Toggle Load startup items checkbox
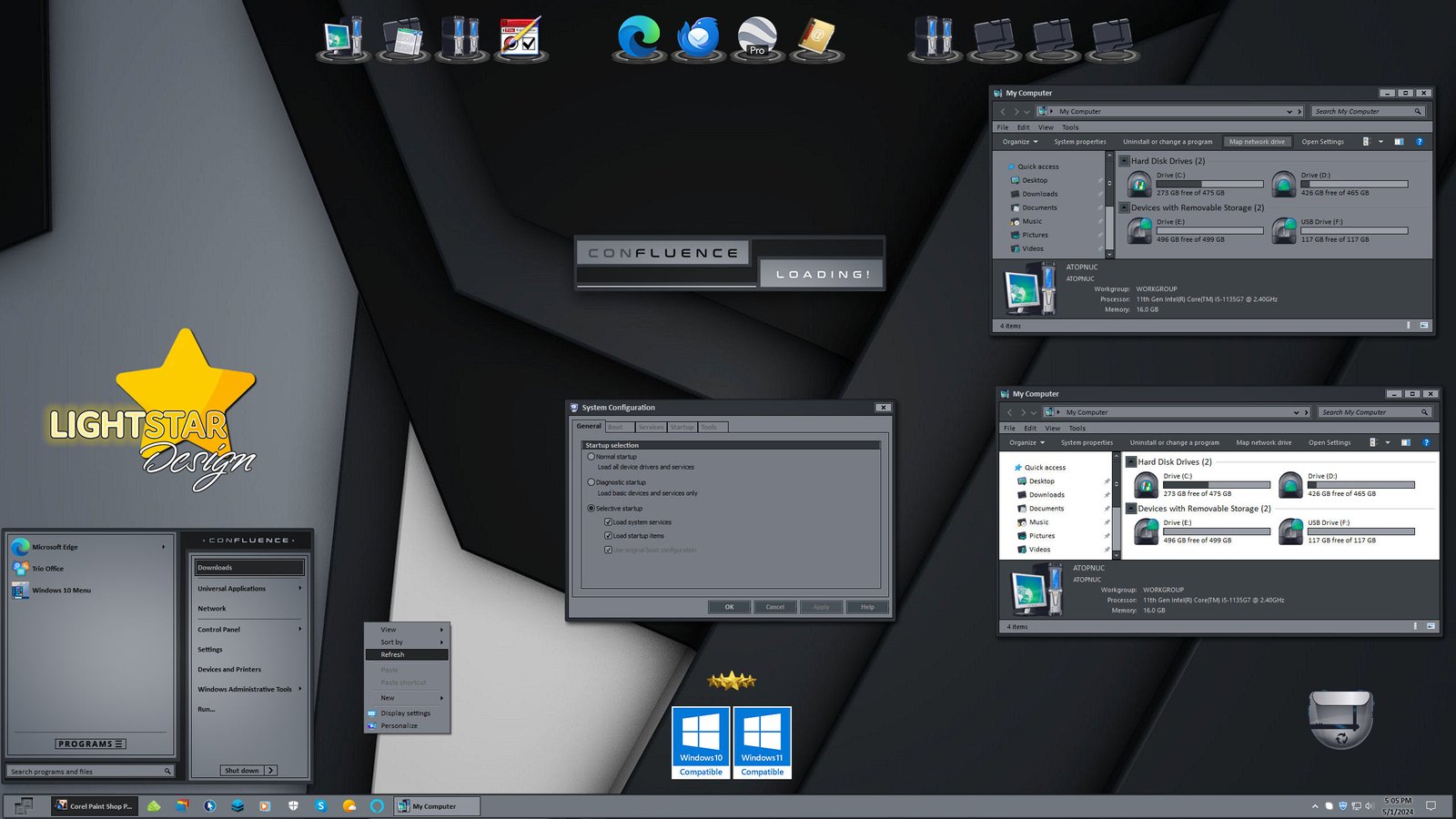1456x819 pixels. pyautogui.click(x=608, y=536)
